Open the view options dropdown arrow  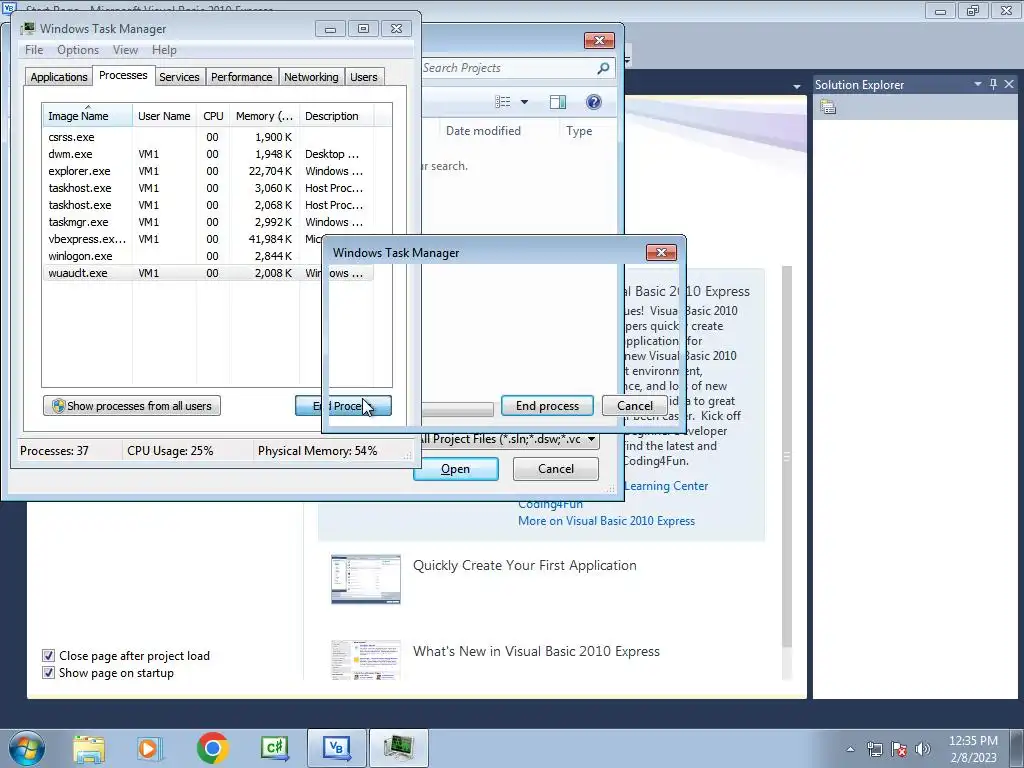(x=524, y=102)
